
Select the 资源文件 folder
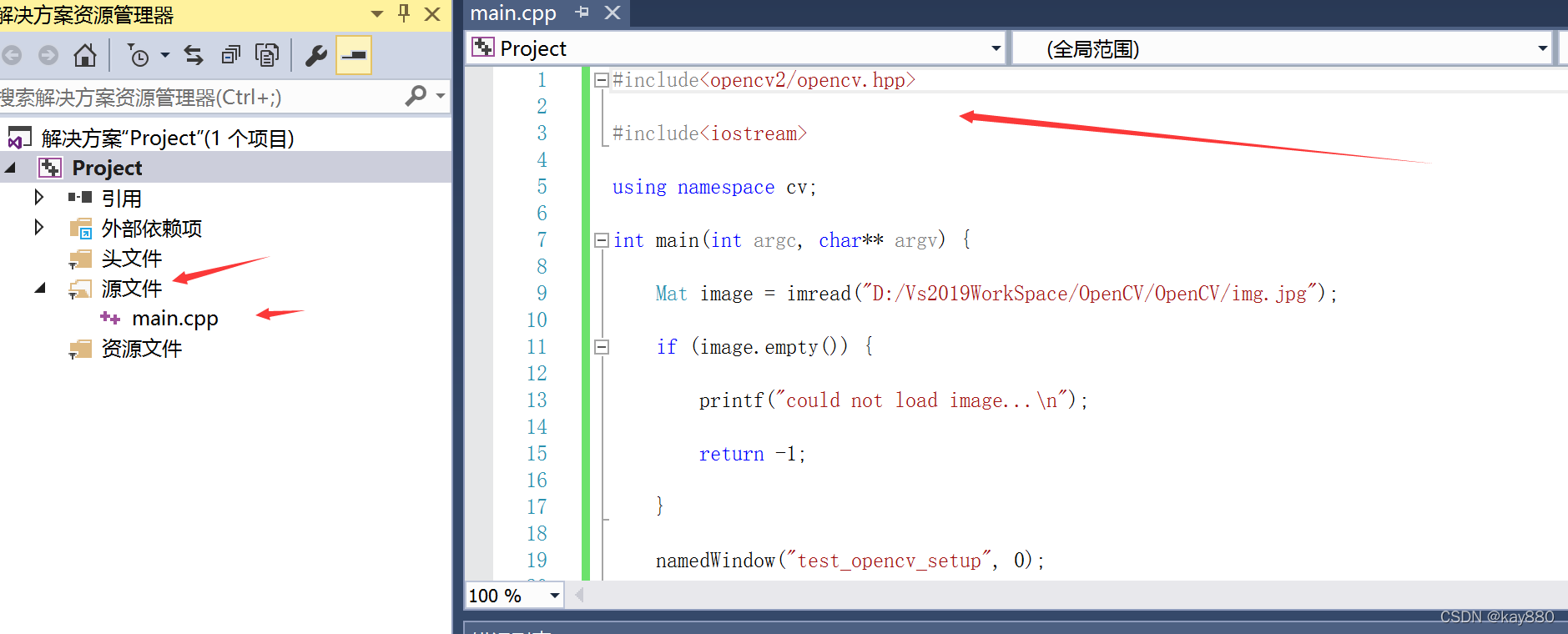click(141, 349)
